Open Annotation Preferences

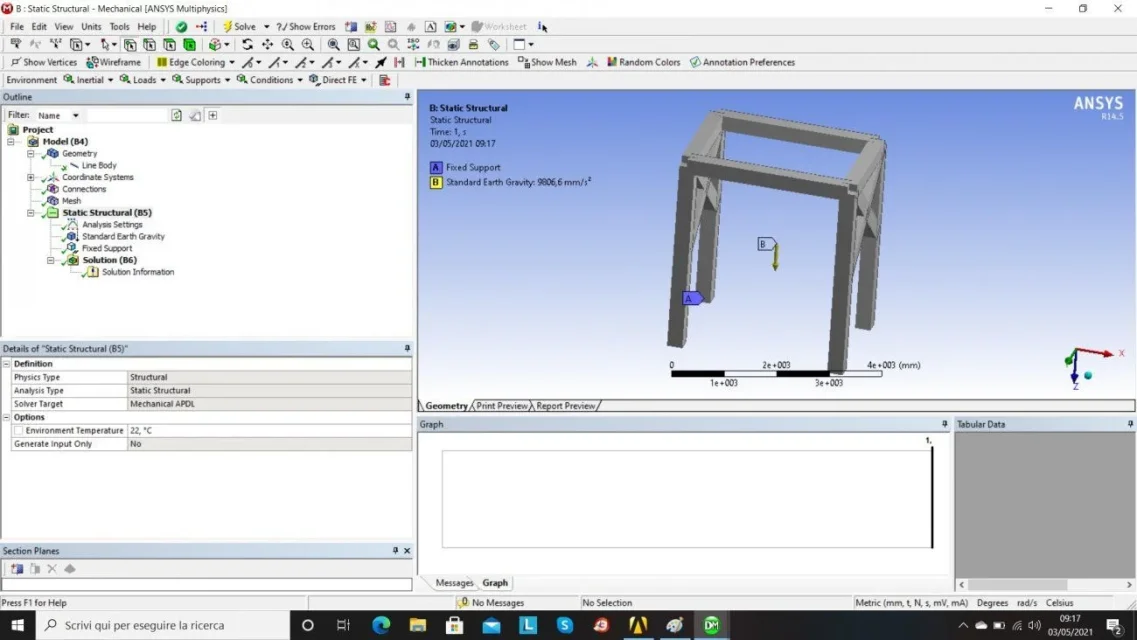coord(742,62)
